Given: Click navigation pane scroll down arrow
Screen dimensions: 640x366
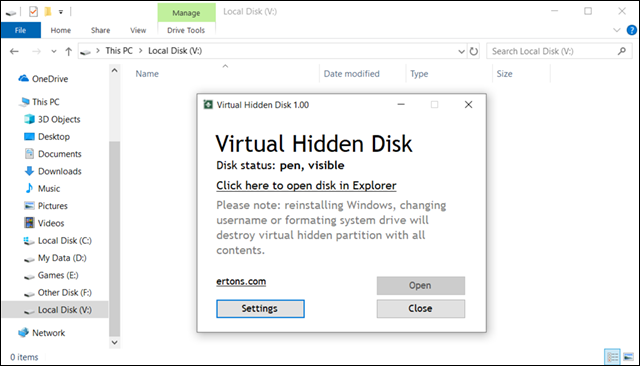Looking at the screenshot, I should [x=115, y=342].
